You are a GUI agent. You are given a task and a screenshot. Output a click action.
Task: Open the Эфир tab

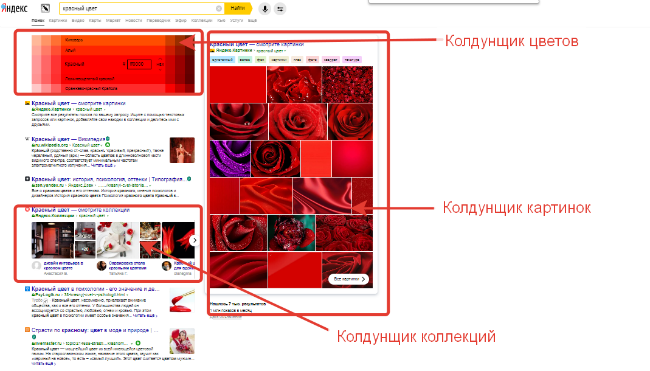coord(180,20)
